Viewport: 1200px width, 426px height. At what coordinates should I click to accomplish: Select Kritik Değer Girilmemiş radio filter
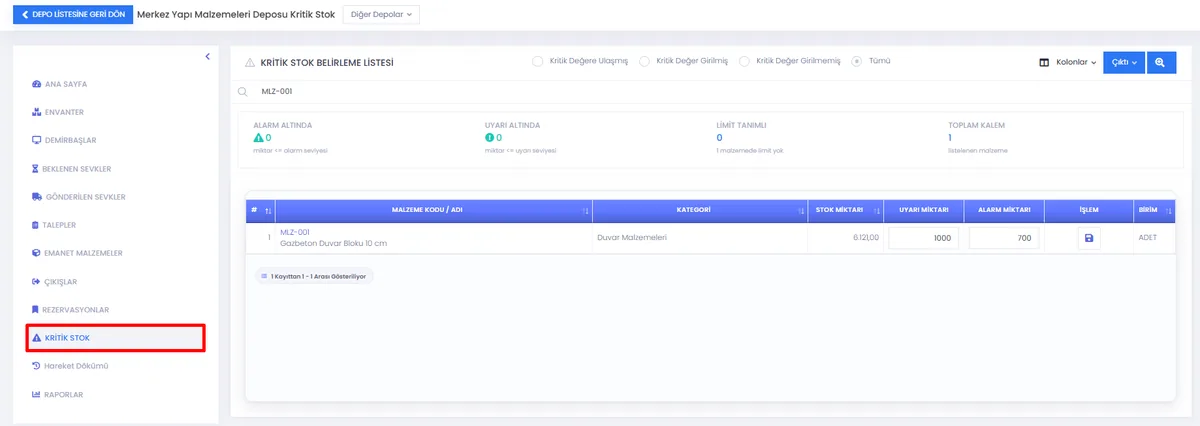click(x=744, y=61)
